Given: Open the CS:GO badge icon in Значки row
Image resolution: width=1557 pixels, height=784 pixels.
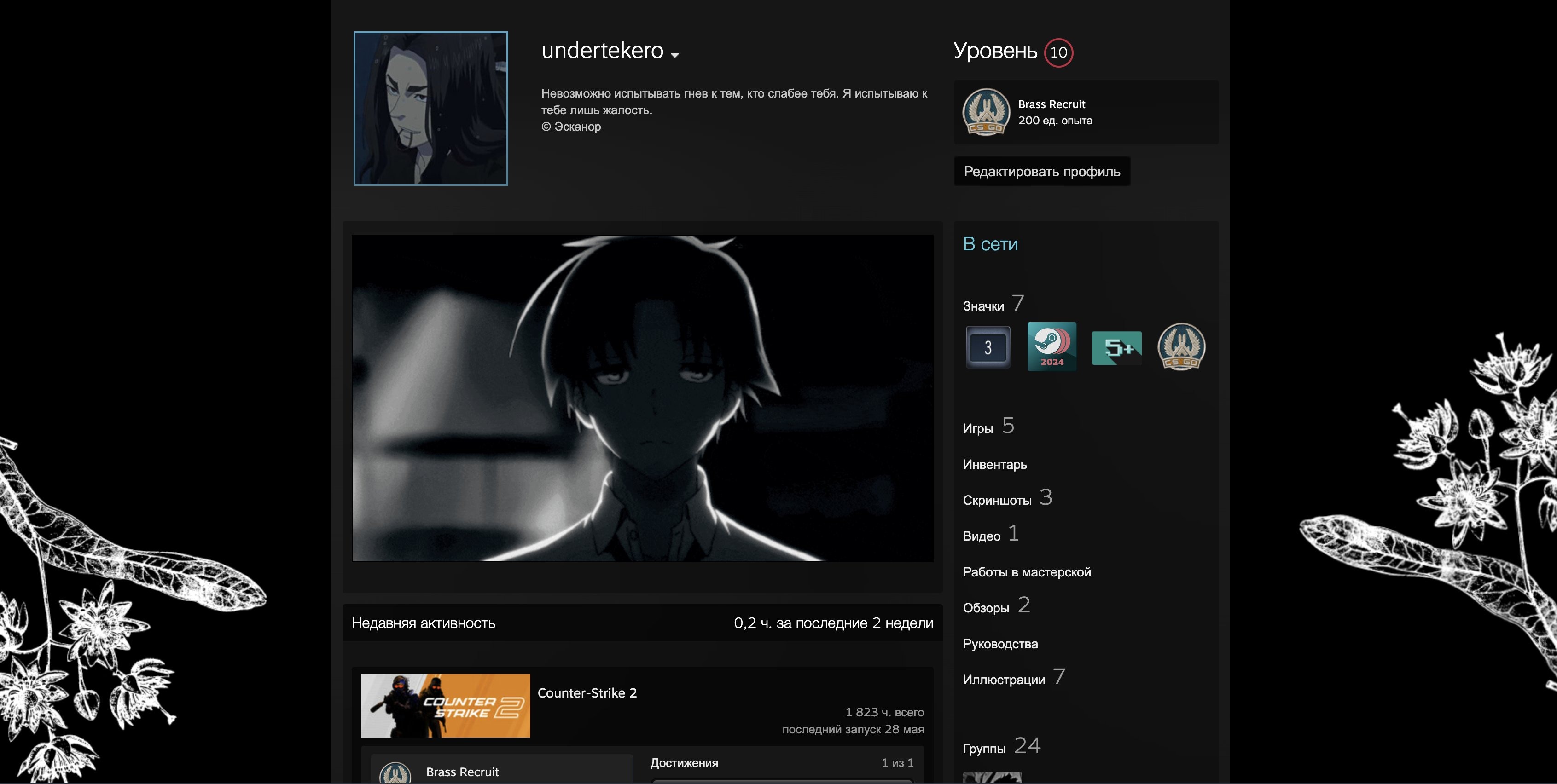Looking at the screenshot, I should [x=1181, y=347].
